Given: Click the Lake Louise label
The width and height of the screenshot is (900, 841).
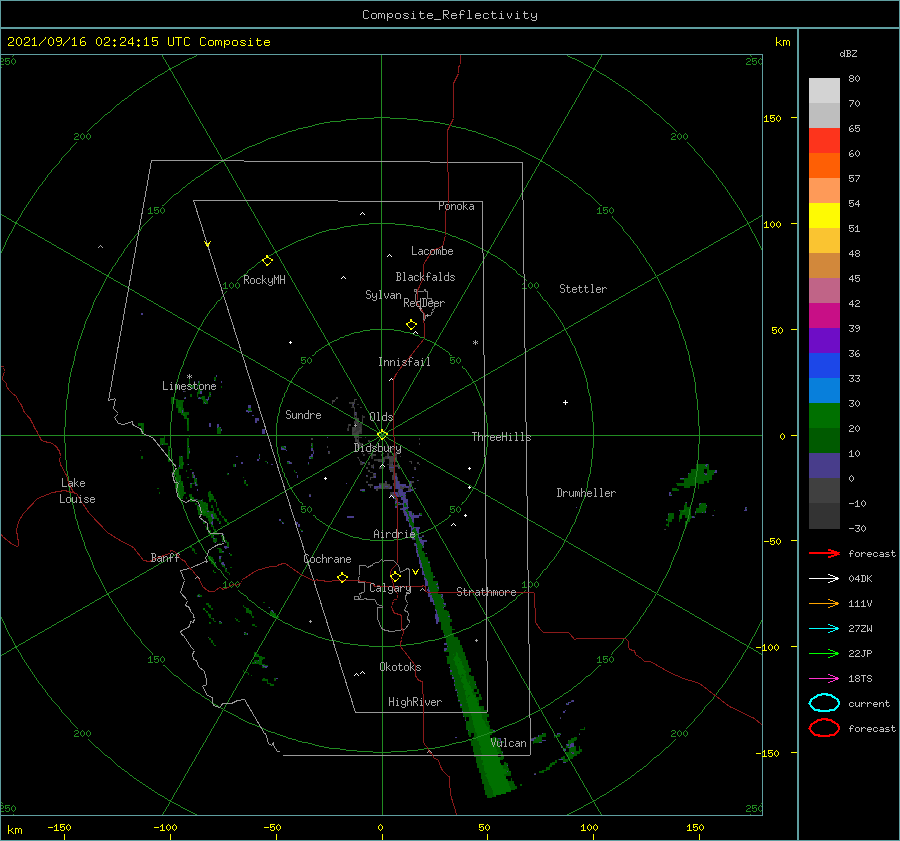Looking at the screenshot, I should 77,491.
